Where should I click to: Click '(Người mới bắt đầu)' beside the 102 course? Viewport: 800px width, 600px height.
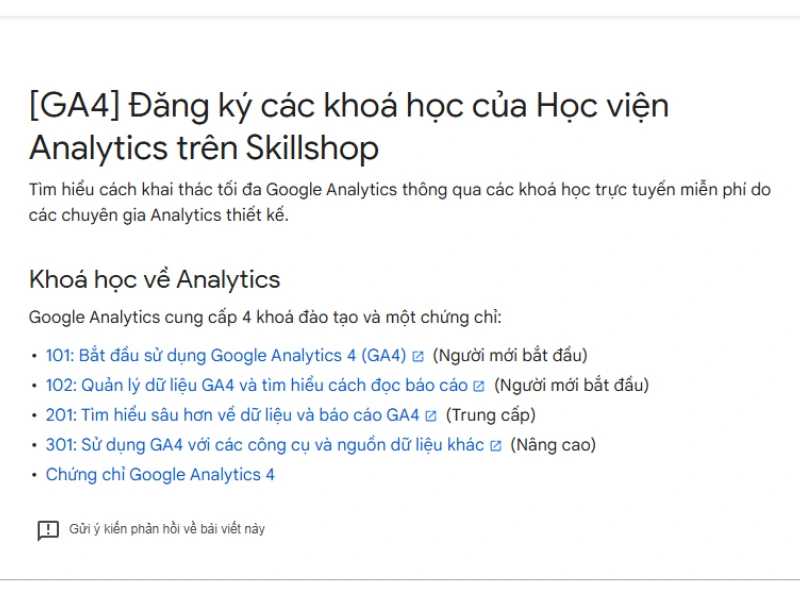[x=571, y=385]
